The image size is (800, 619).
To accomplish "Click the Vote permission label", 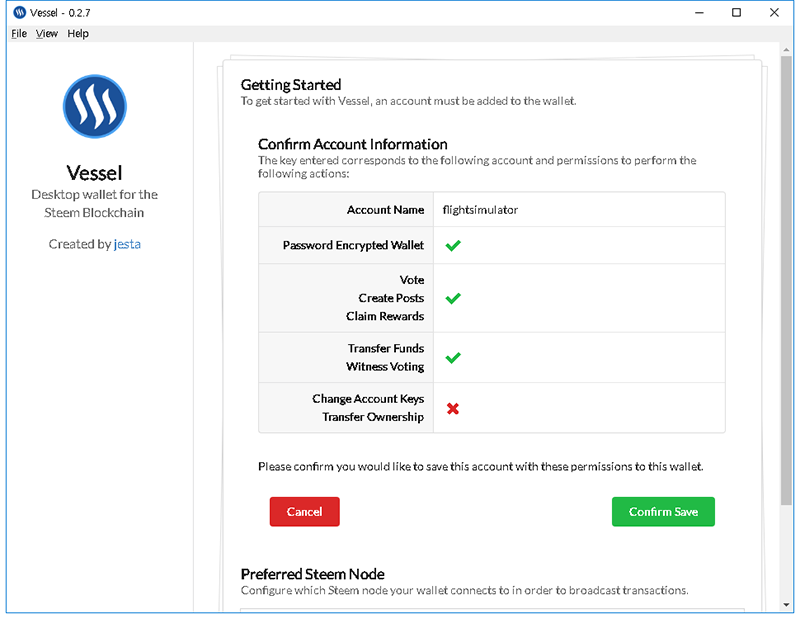I will (x=412, y=280).
